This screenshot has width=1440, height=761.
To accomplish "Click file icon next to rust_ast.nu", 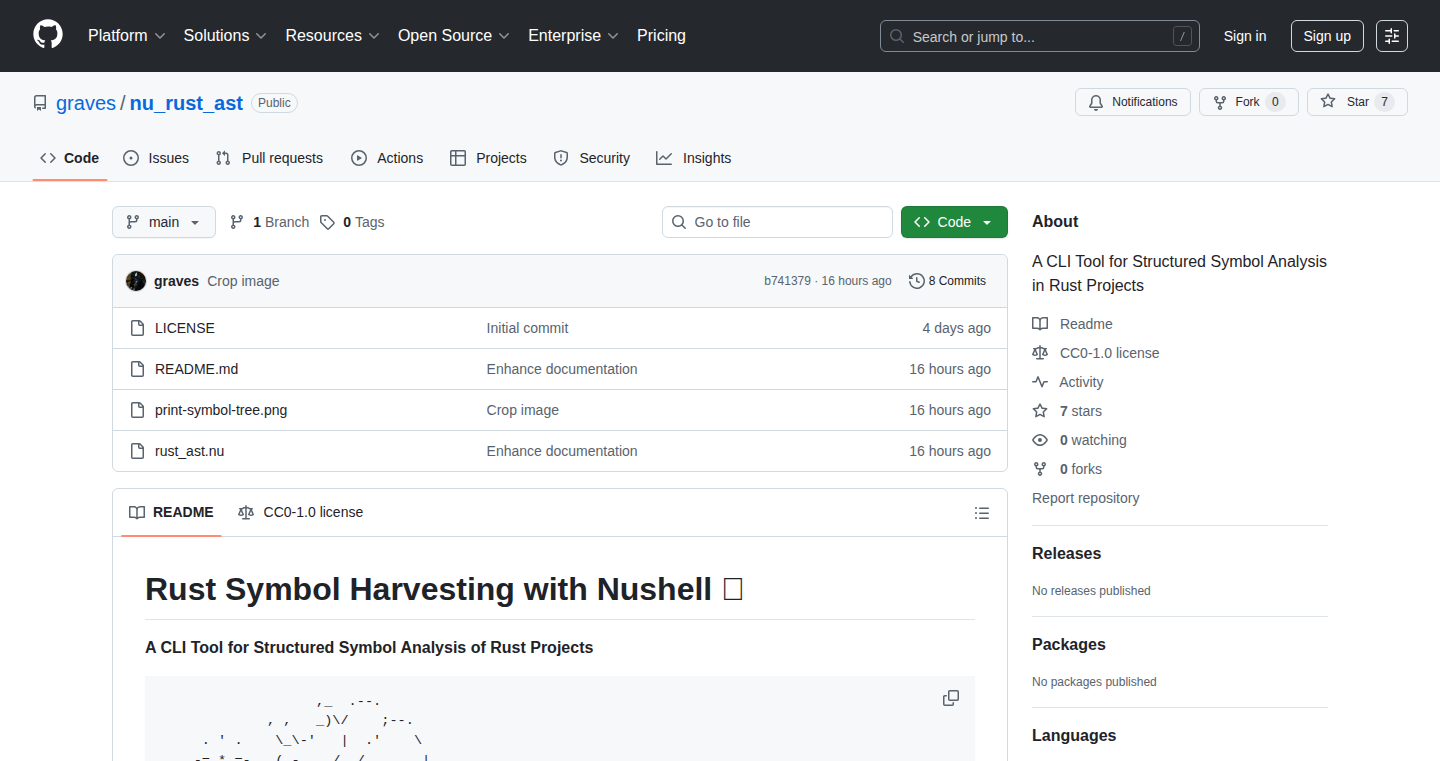I will 137,451.
